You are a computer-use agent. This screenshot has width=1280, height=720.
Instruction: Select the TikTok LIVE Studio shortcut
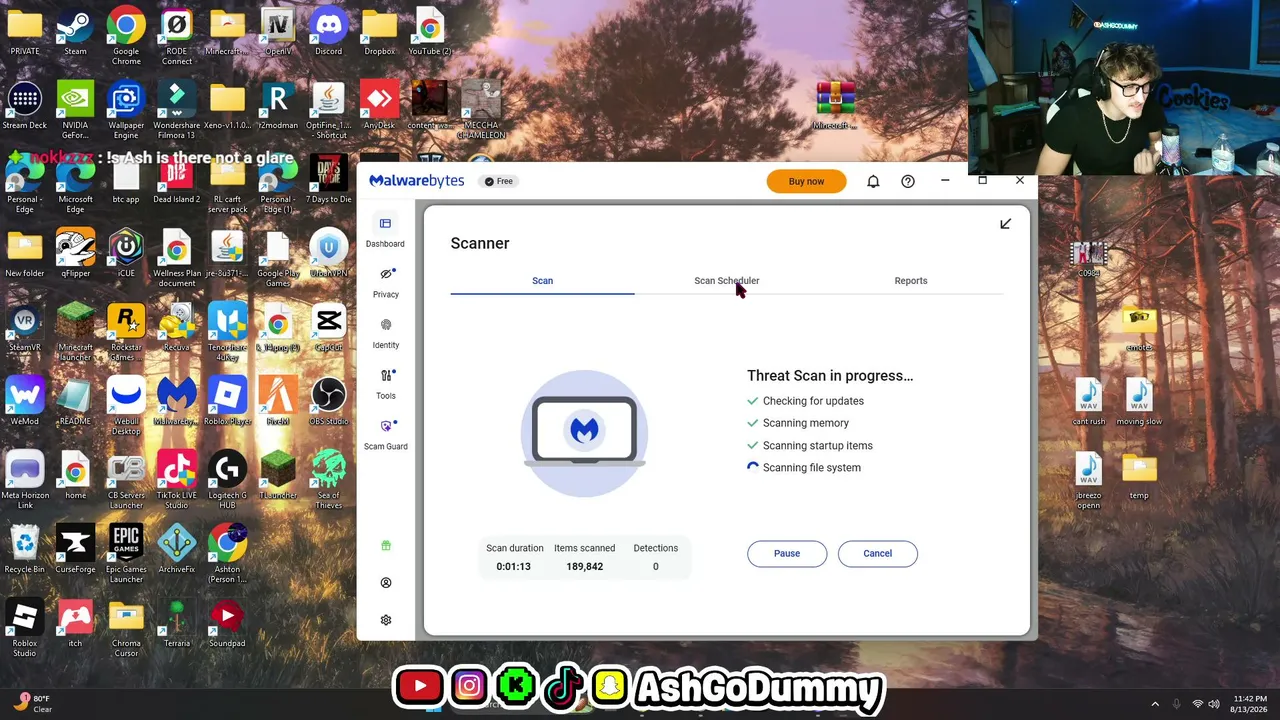177,481
